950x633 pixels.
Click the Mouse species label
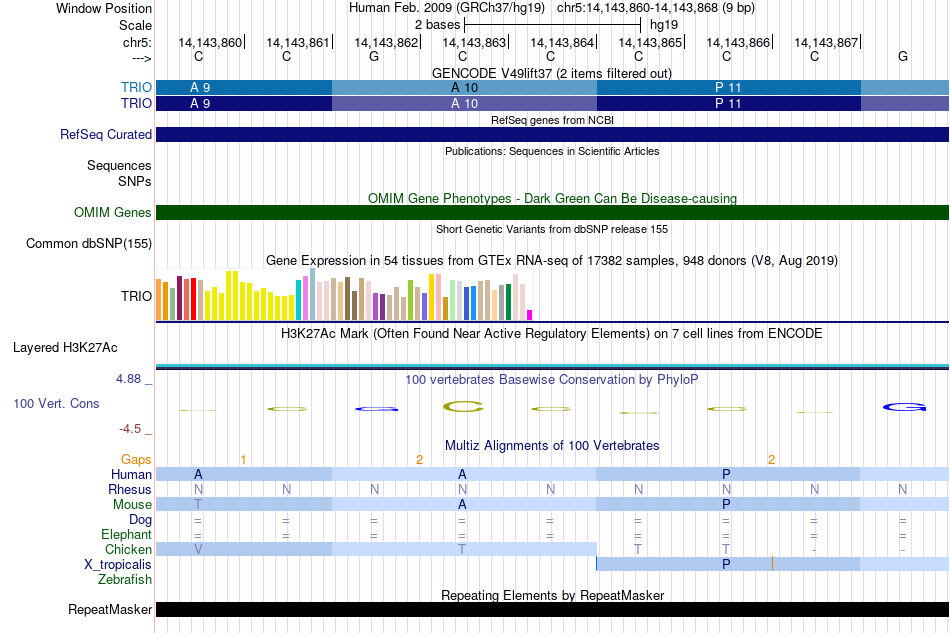132,505
